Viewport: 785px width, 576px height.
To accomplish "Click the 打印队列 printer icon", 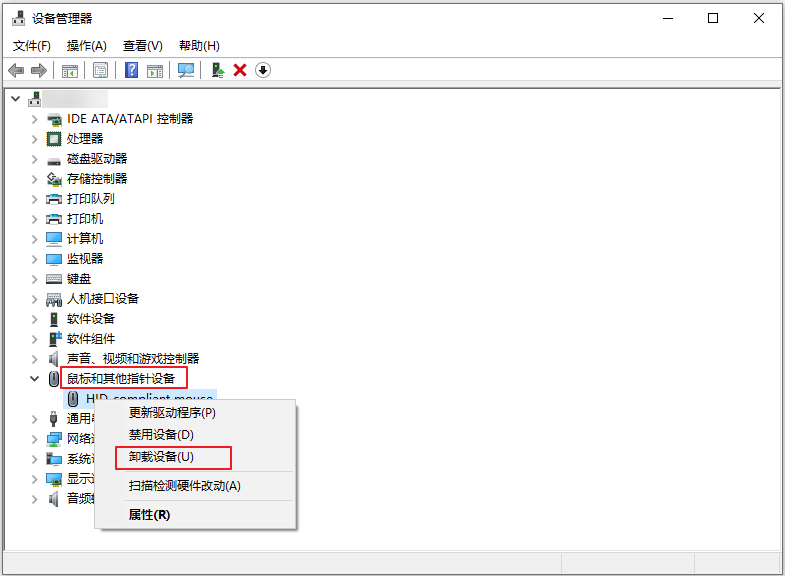I will (x=54, y=199).
